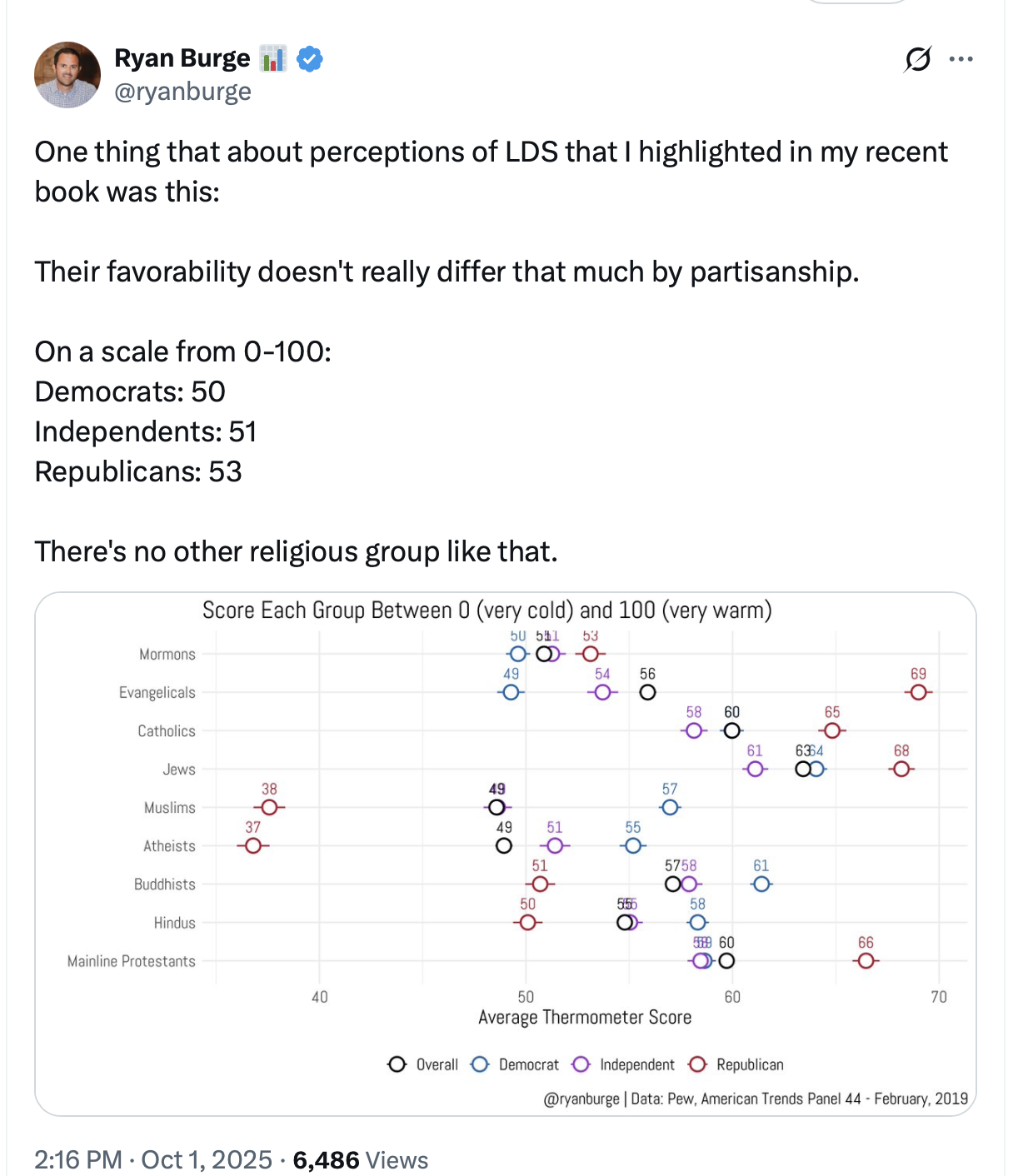This screenshot has width=1018, height=1176.
Task: Click the Democrat blue legend circle
Action: tap(480, 1064)
